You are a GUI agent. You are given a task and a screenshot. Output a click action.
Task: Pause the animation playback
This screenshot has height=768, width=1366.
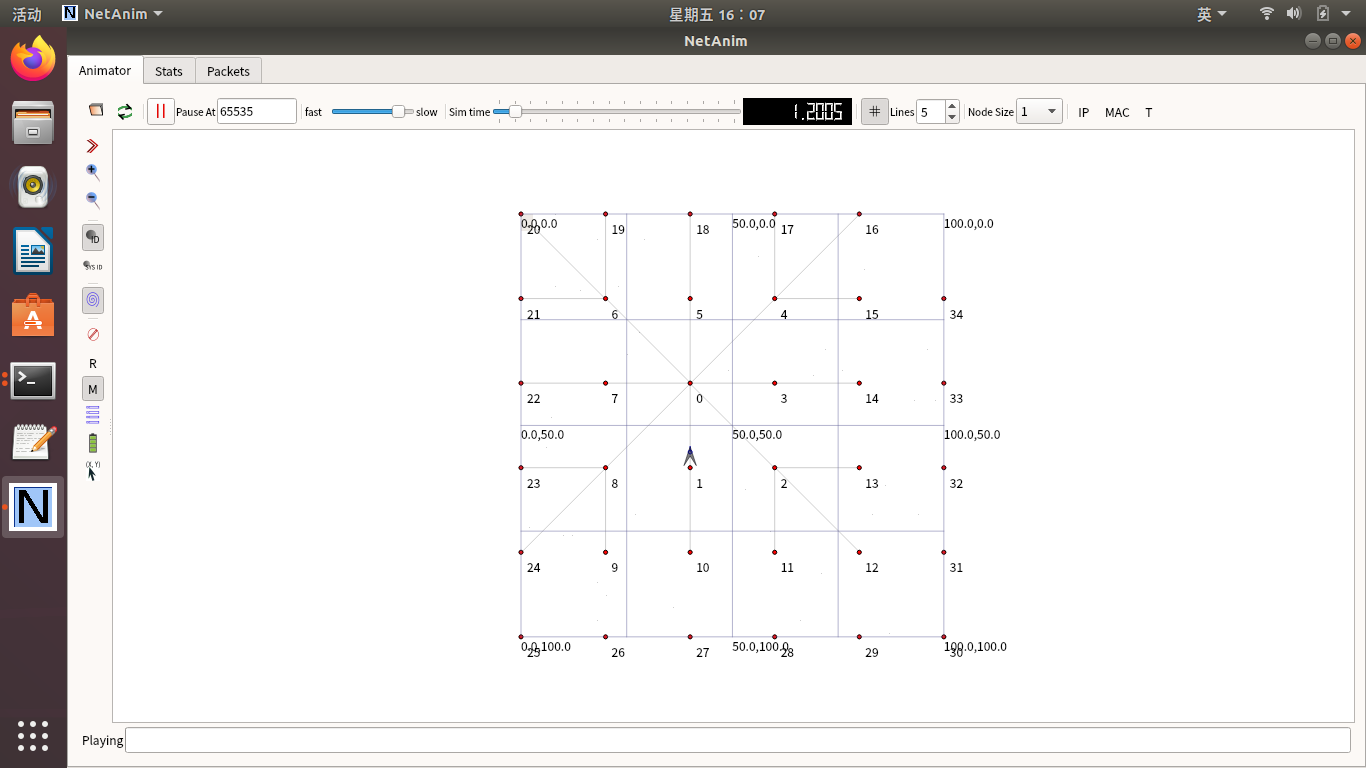click(160, 112)
